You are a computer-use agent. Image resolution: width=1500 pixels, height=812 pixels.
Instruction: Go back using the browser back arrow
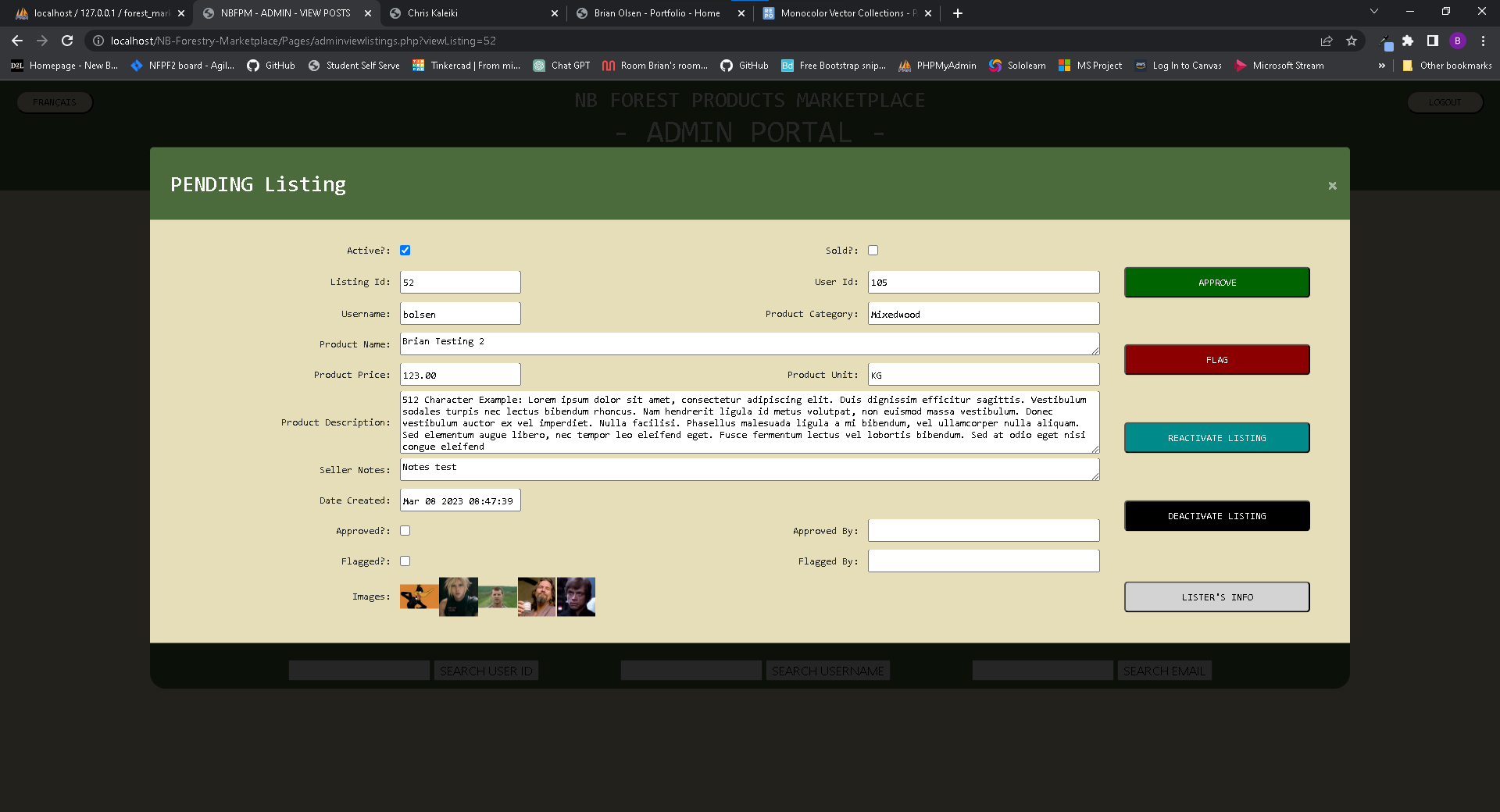click(x=17, y=41)
